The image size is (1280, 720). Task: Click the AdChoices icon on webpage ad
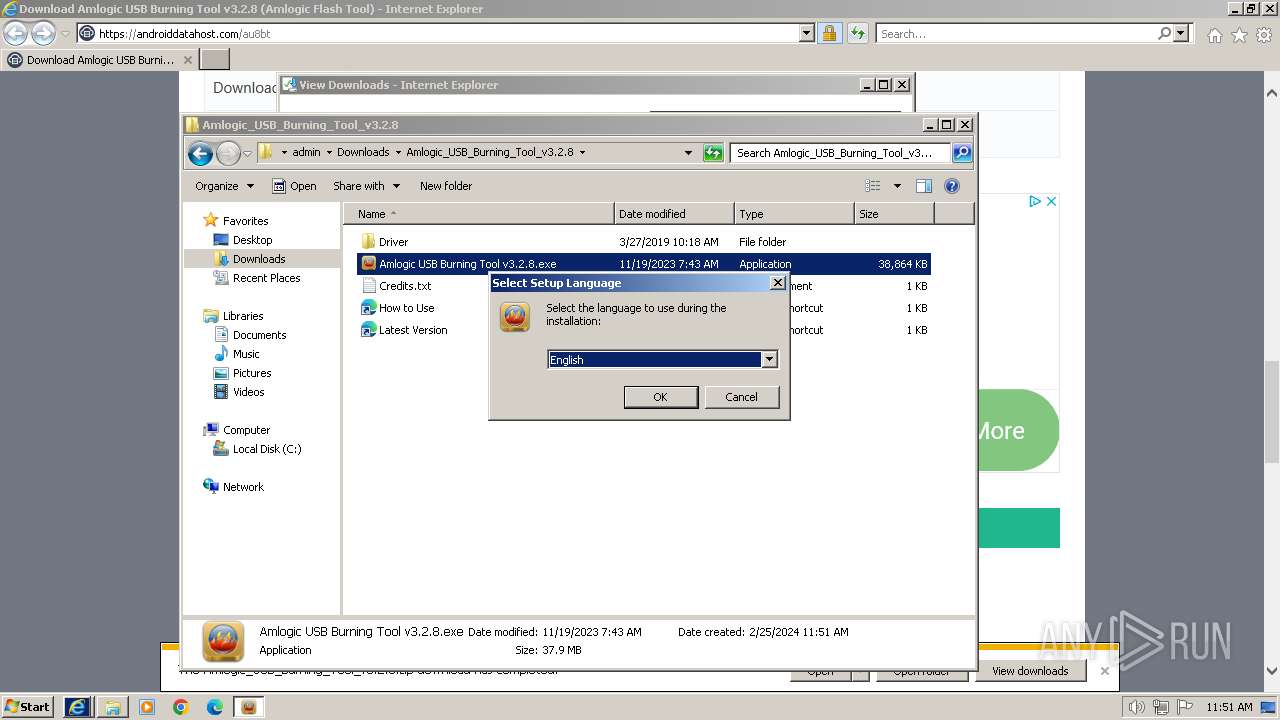tap(1036, 201)
